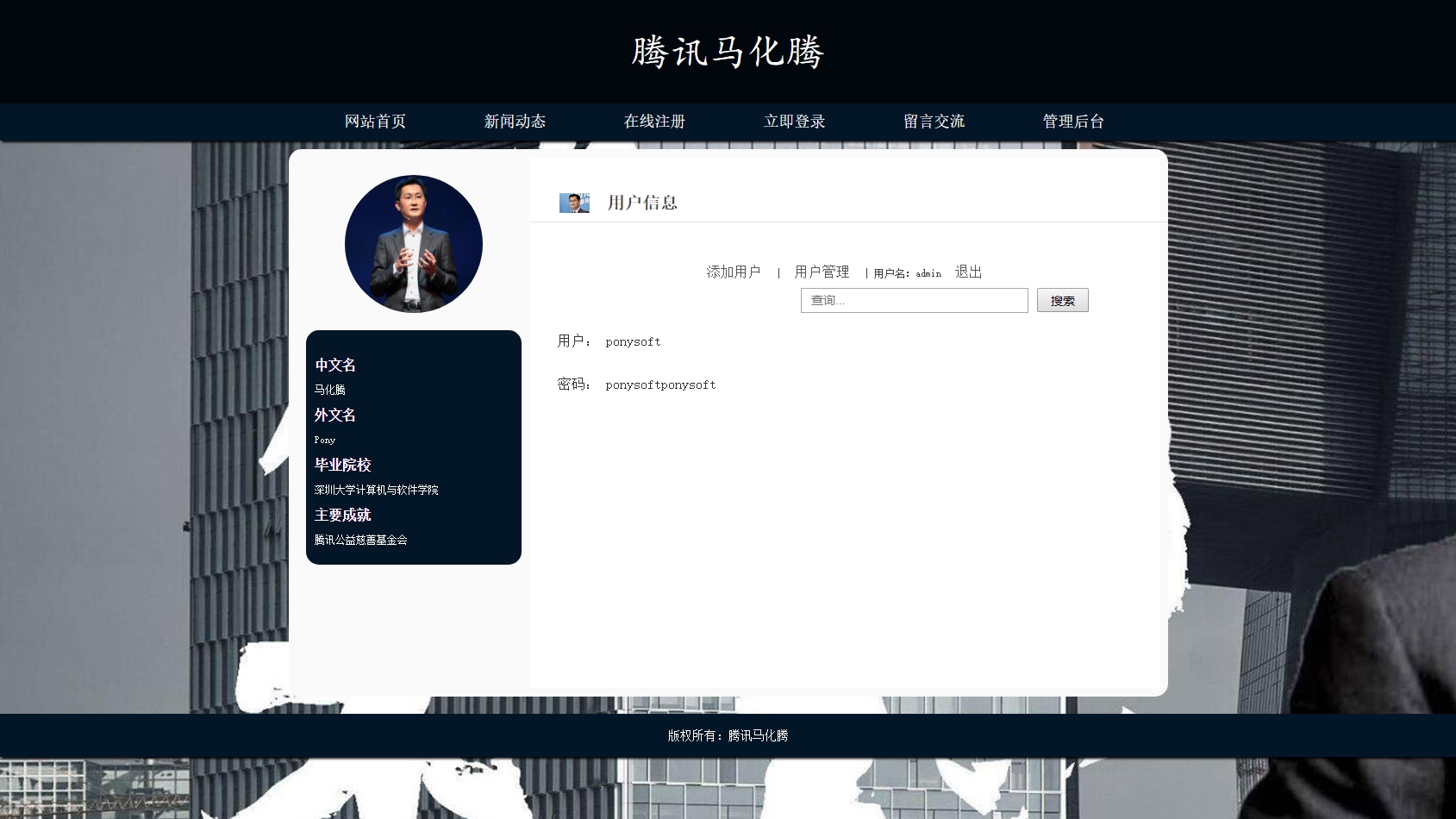Select the password value ponysoftponysoft
The height and width of the screenshot is (819, 1456).
[660, 385]
